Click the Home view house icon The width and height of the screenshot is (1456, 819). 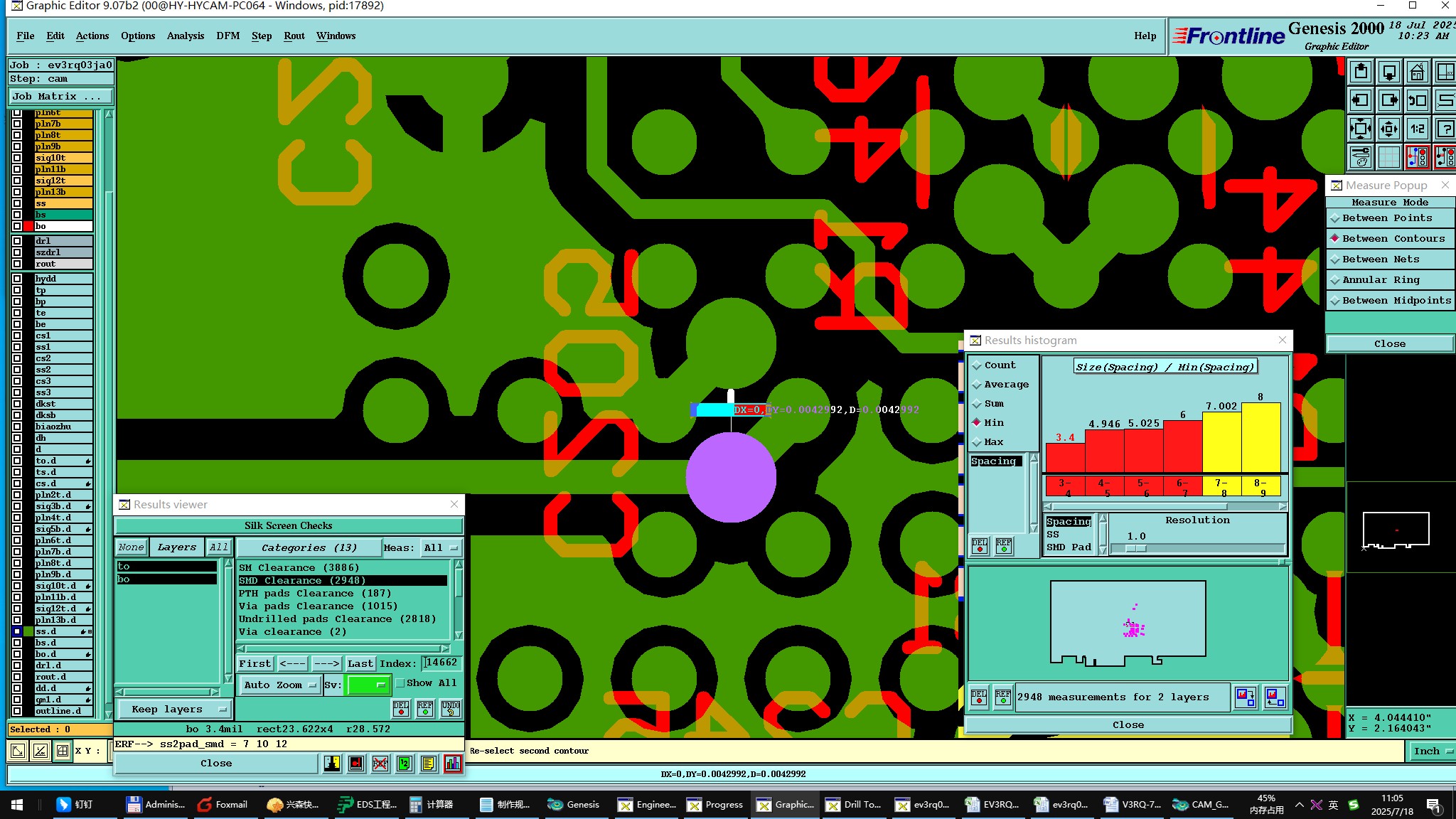point(1417,72)
